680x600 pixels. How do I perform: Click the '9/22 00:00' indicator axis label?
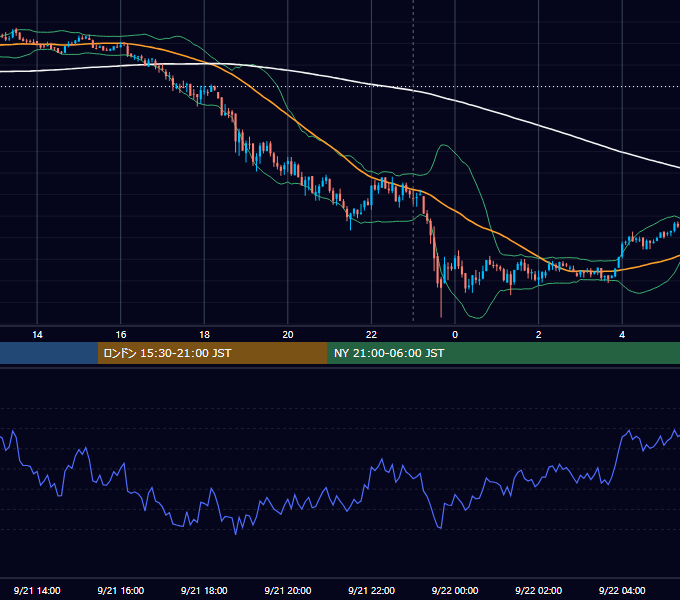pos(455,590)
